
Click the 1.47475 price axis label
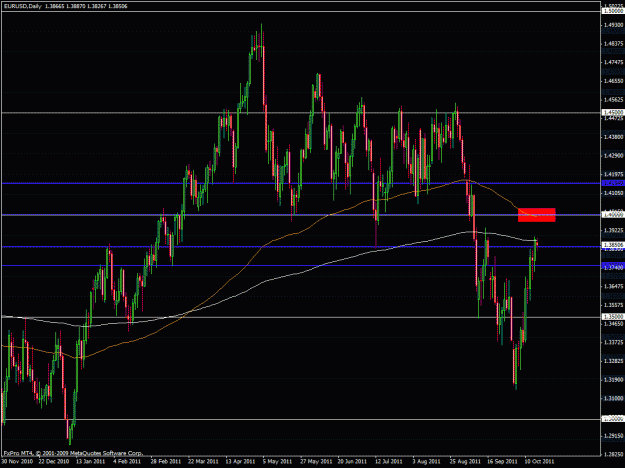click(613, 62)
